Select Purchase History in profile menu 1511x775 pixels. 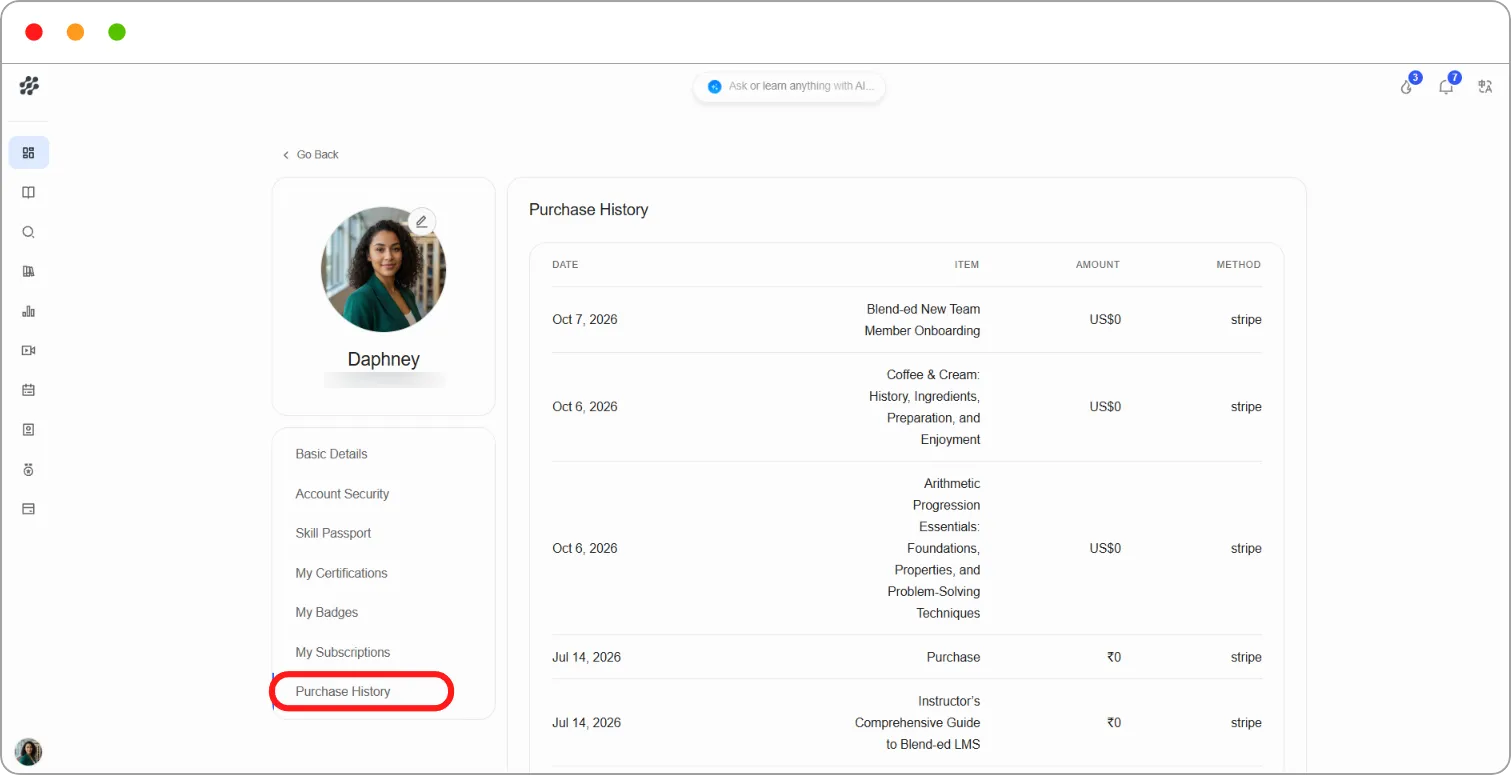click(343, 692)
